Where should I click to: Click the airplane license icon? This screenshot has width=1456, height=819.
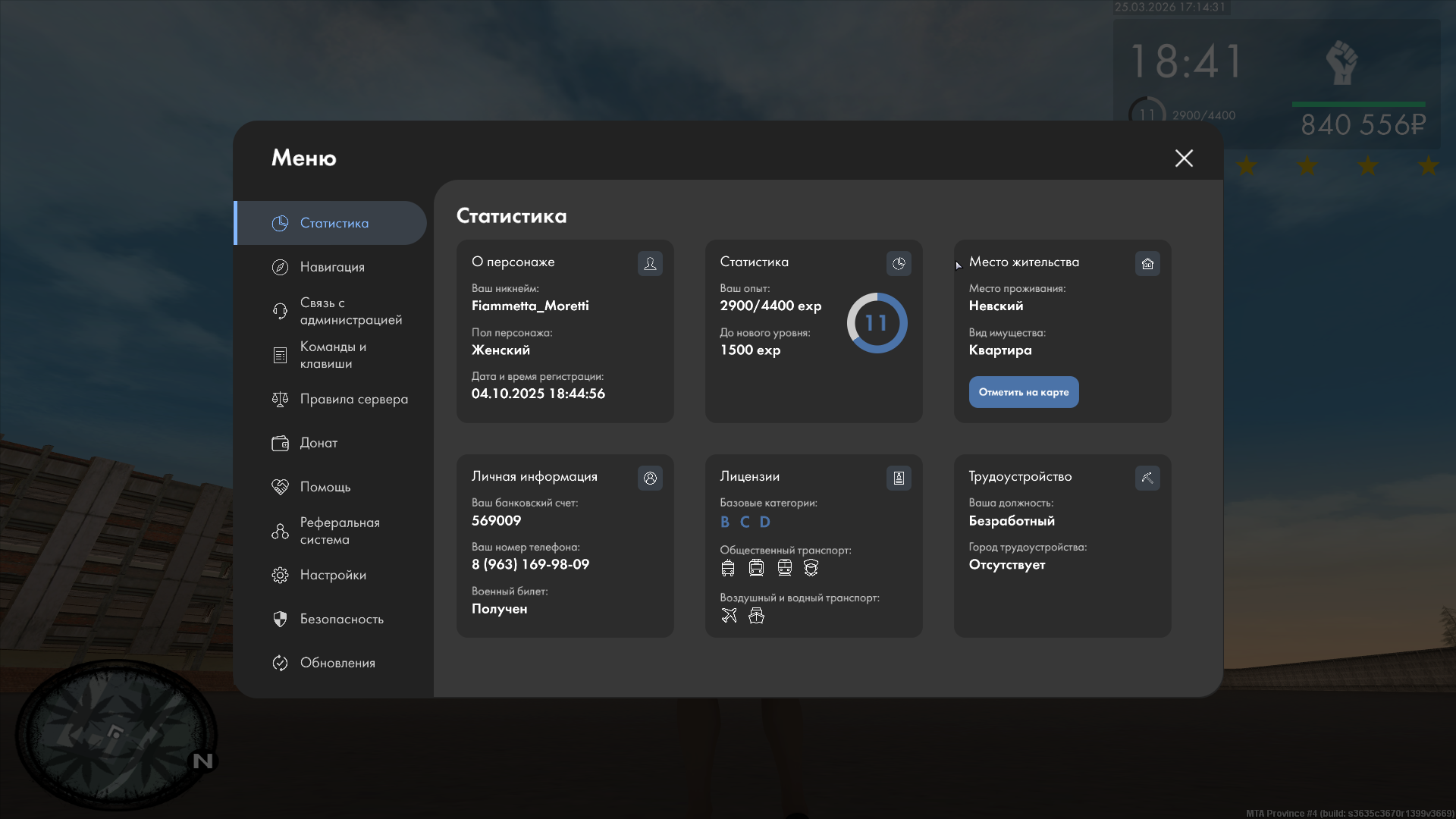729,616
